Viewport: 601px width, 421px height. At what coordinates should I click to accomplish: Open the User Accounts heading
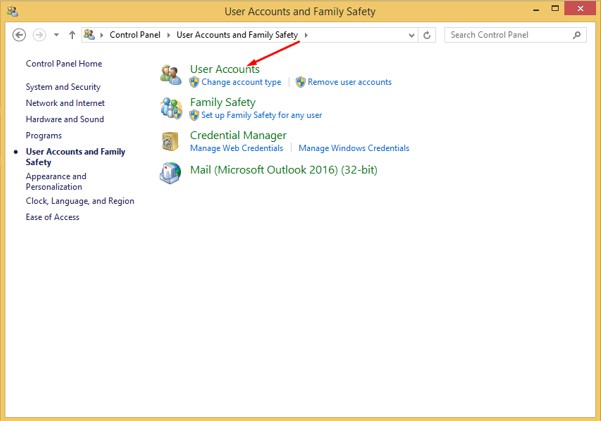tap(225, 69)
